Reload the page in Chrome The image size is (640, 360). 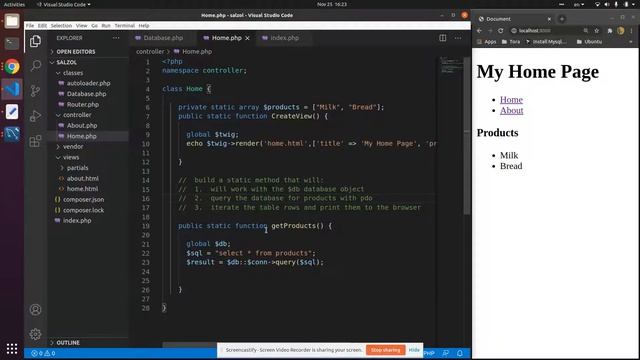[501, 31]
